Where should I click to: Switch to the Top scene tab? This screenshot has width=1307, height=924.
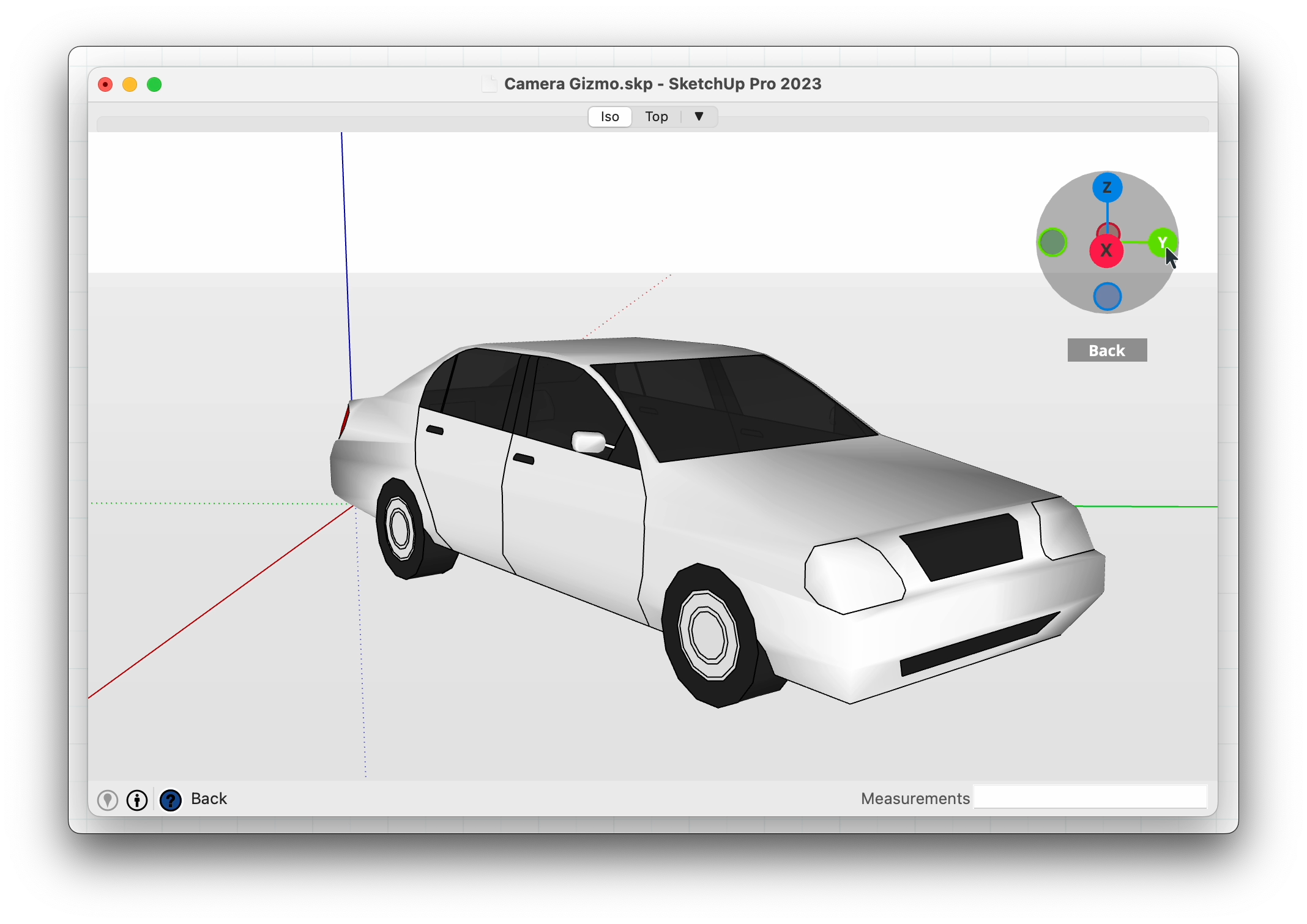point(656,116)
